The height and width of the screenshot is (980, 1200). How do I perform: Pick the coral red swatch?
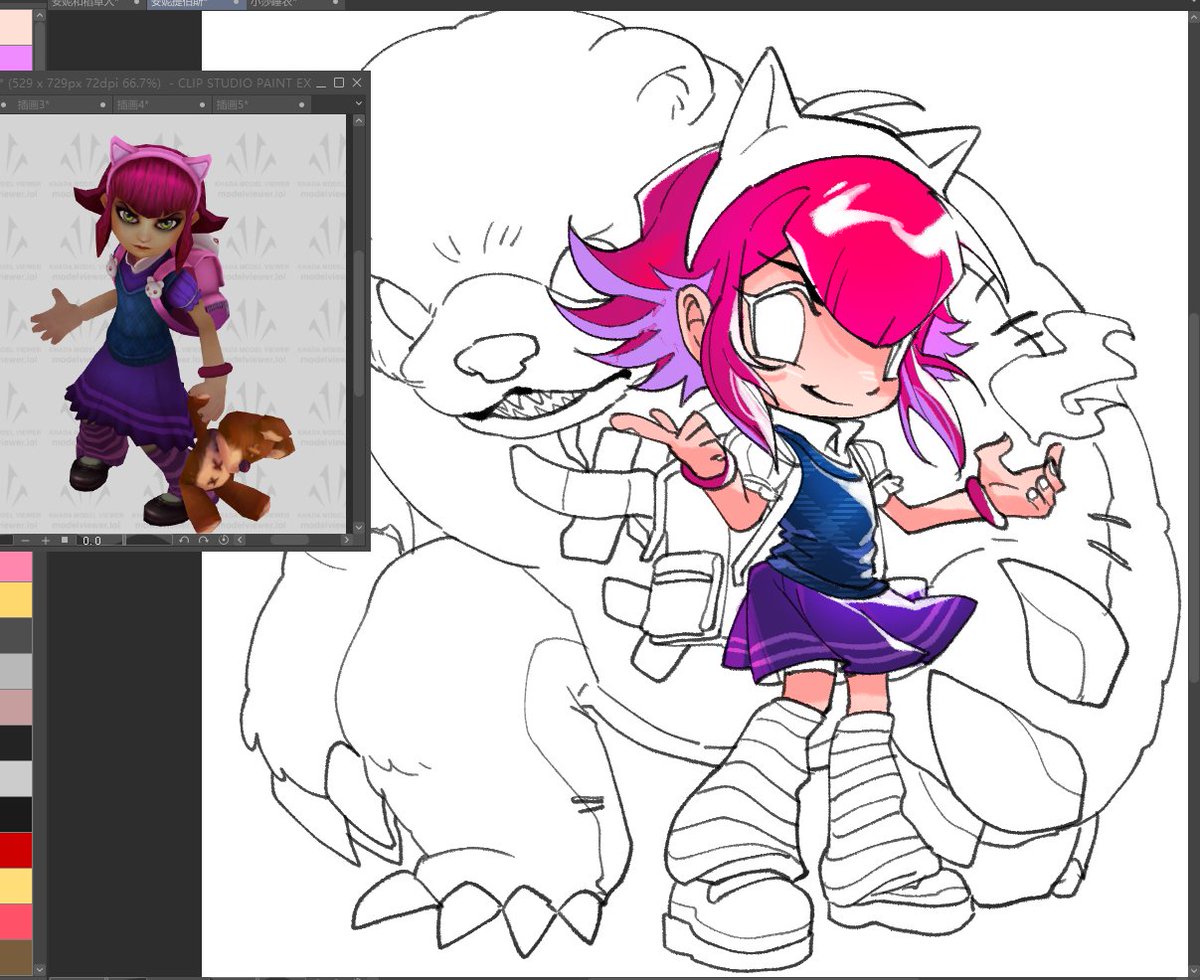tap(16, 921)
